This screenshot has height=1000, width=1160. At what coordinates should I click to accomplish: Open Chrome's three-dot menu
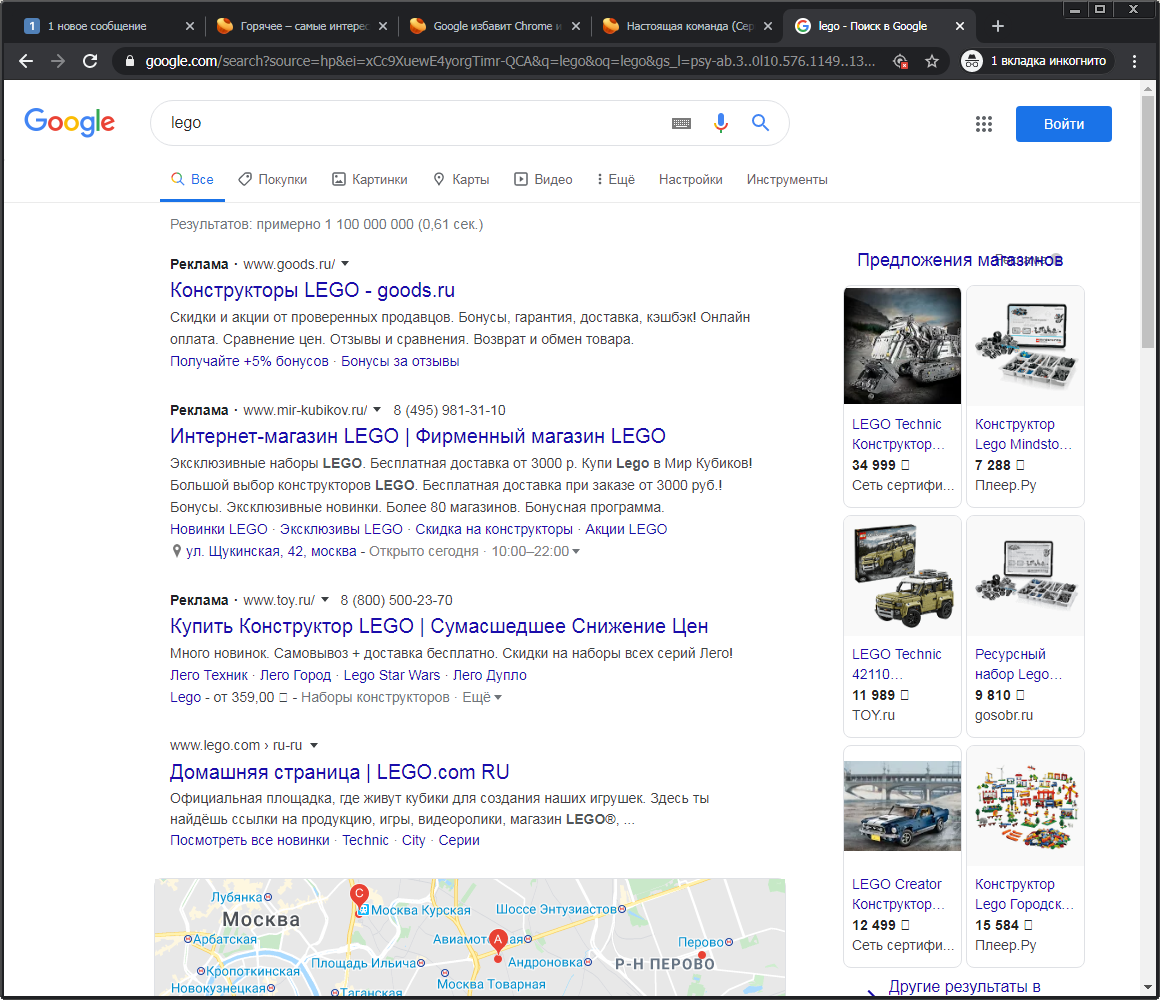[1134, 61]
